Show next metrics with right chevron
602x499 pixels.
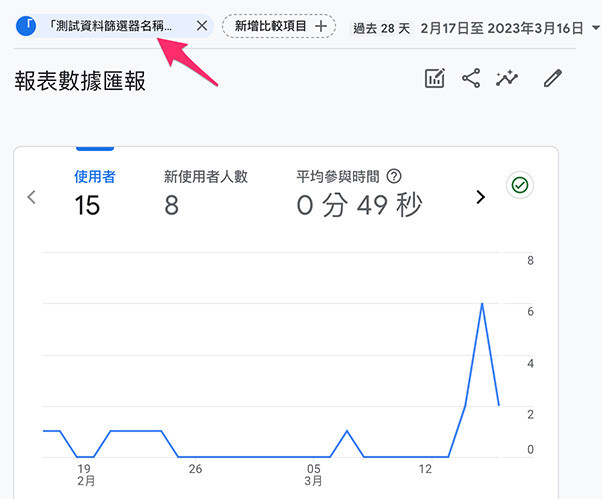pos(480,197)
